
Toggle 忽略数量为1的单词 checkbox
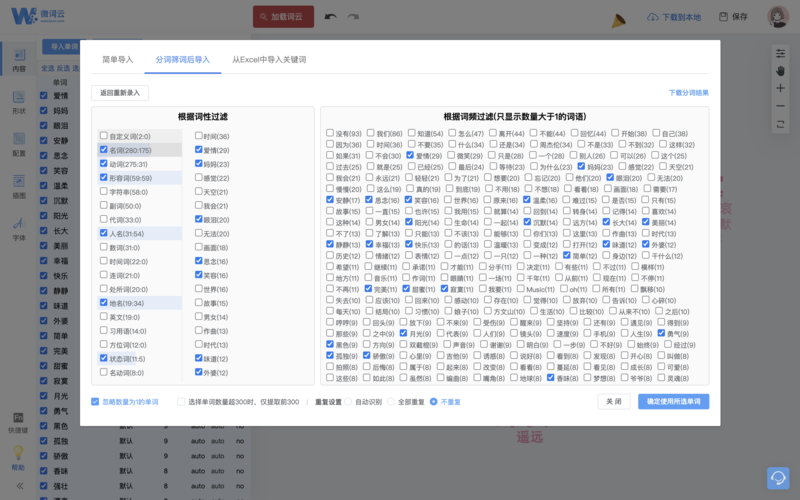point(95,402)
